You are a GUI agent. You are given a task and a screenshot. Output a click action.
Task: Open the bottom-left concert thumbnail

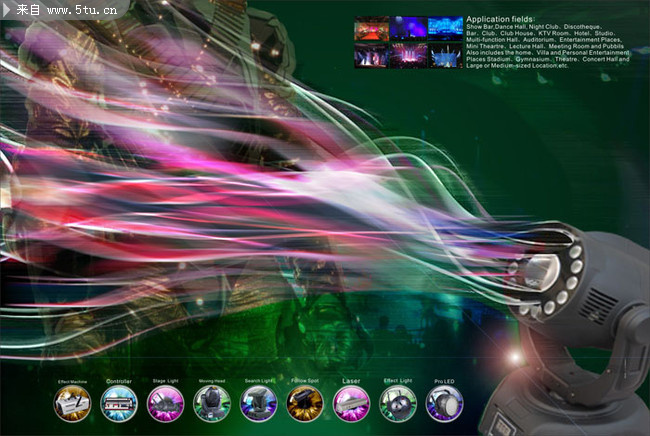tap(372, 55)
